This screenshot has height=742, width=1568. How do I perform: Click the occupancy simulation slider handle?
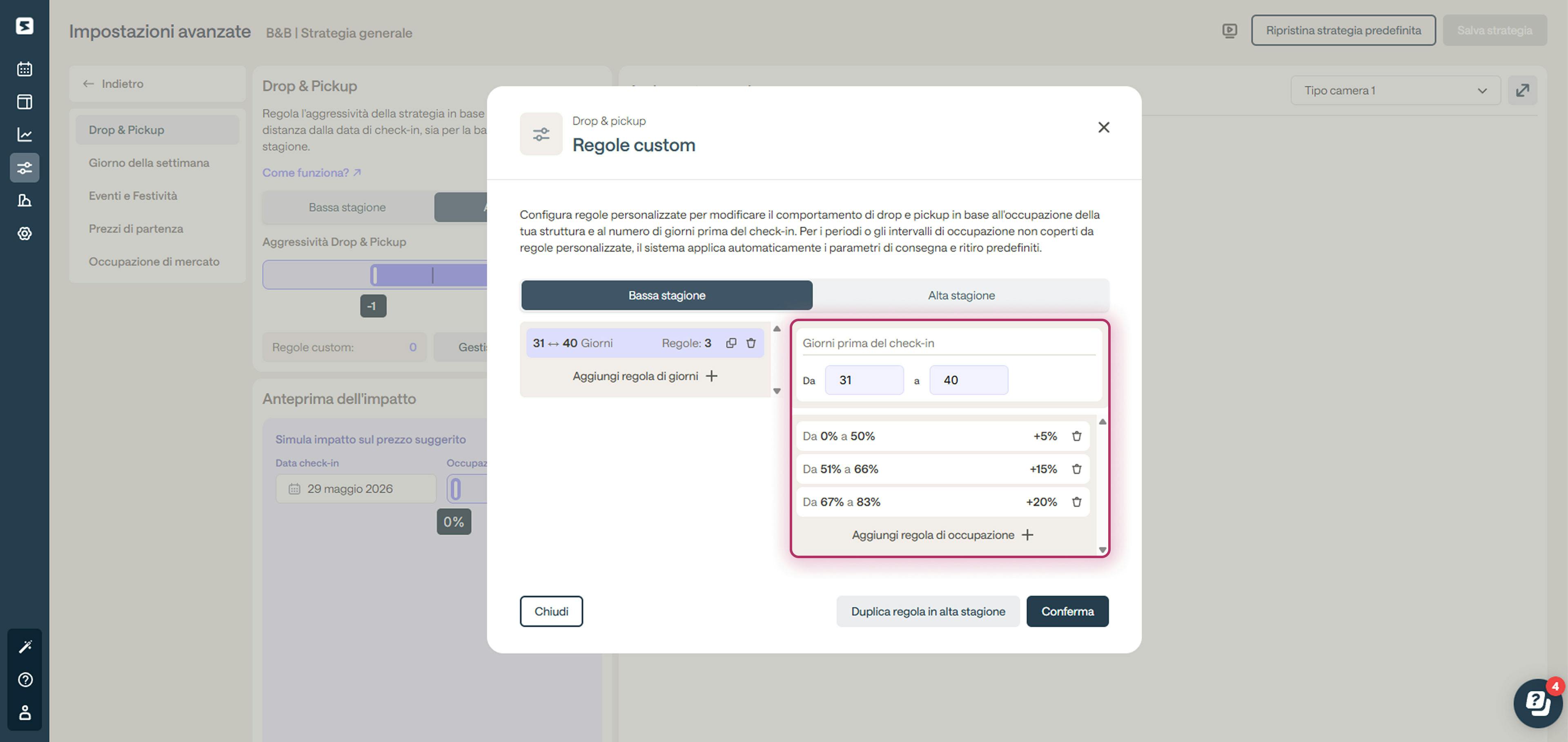pyautogui.click(x=455, y=489)
